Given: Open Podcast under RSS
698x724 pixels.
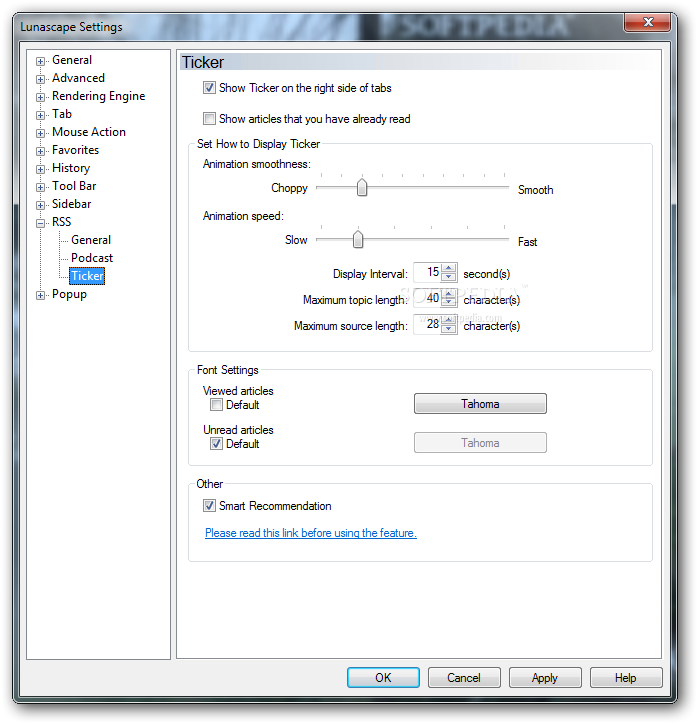Looking at the screenshot, I should 92,258.
